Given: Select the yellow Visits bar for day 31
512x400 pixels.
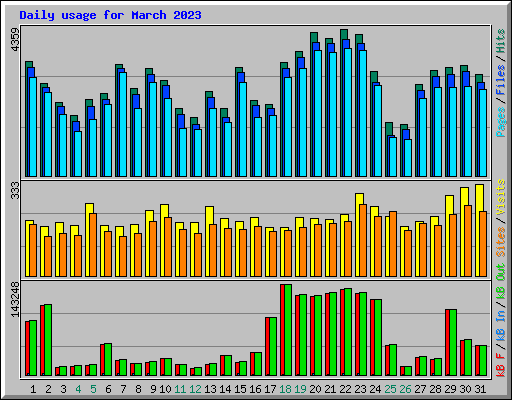Looking at the screenshot, I should [x=478, y=231].
